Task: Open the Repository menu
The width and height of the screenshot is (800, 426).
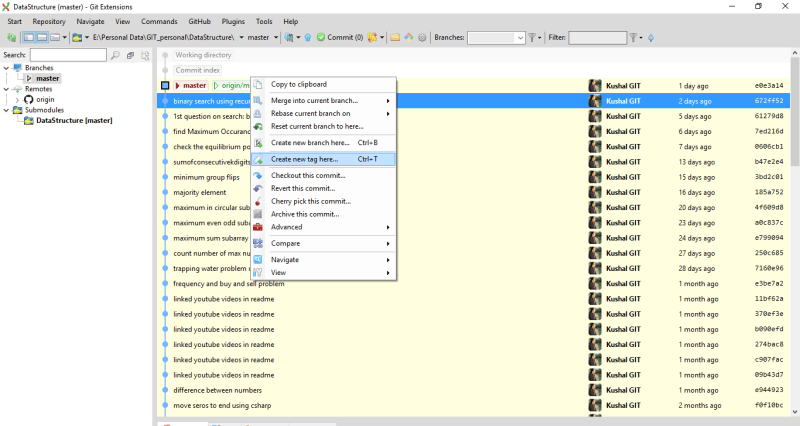Action: coord(49,21)
